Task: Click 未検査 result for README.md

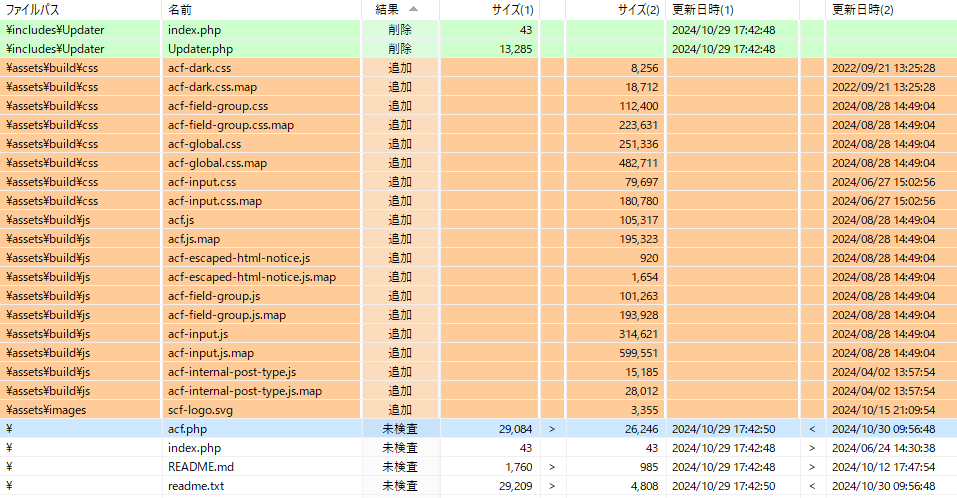Action: click(400, 467)
